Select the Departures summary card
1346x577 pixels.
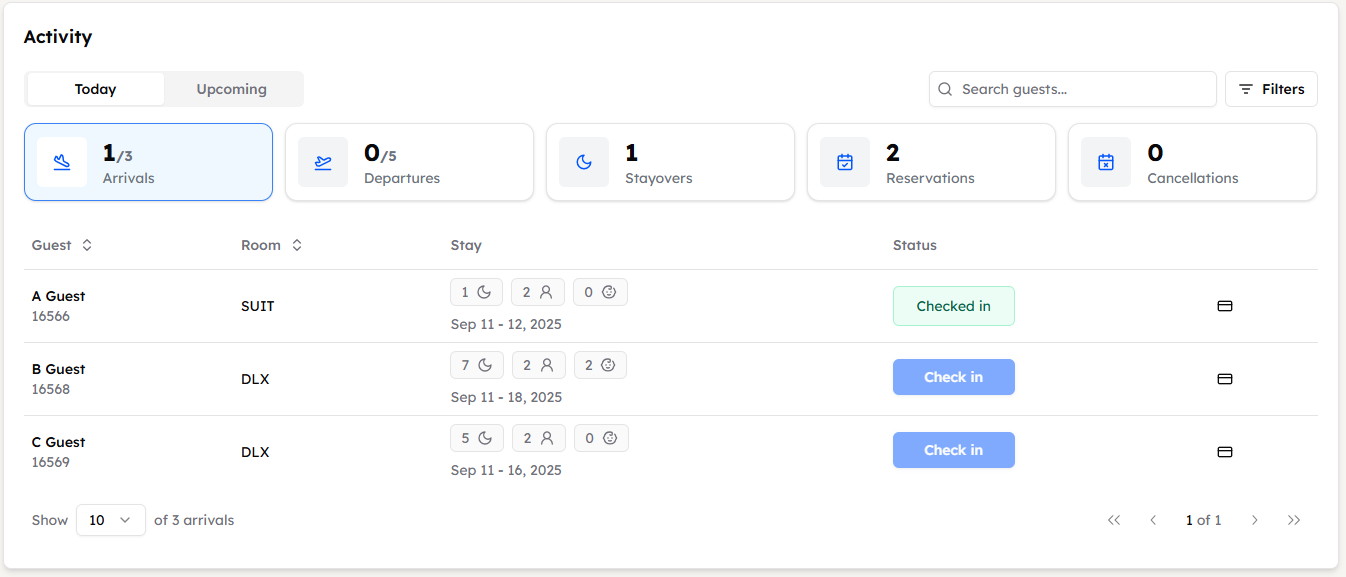409,162
